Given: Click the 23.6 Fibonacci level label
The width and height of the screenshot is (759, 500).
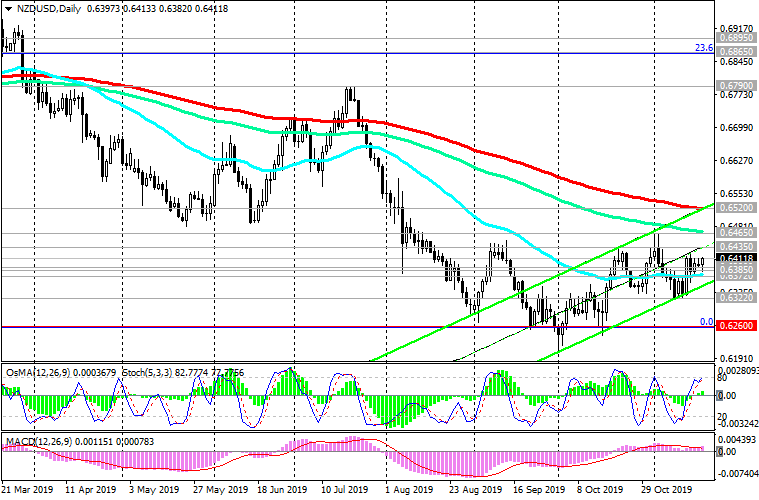Looking at the screenshot, I should pos(702,48).
